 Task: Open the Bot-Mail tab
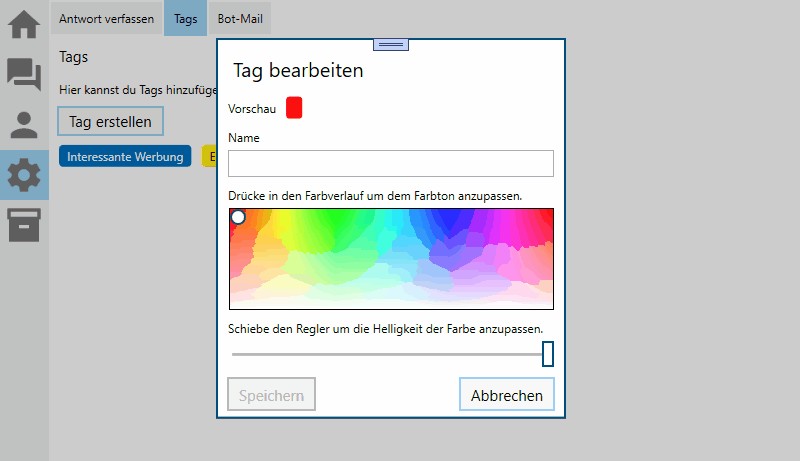[240, 19]
